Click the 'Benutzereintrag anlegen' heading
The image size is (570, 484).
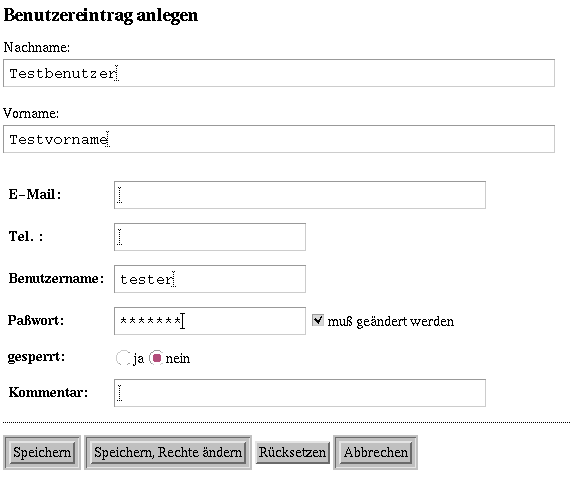(x=101, y=16)
